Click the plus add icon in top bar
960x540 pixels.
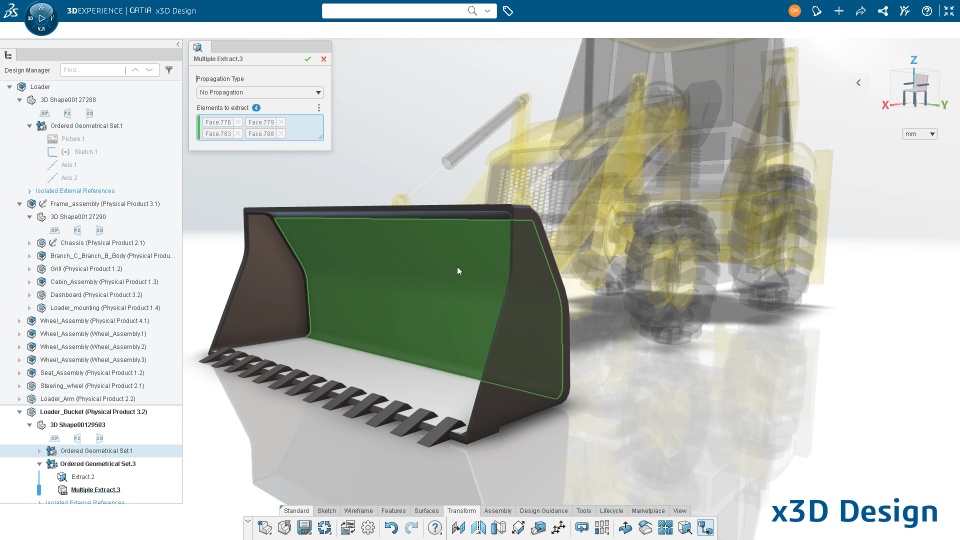pos(838,11)
